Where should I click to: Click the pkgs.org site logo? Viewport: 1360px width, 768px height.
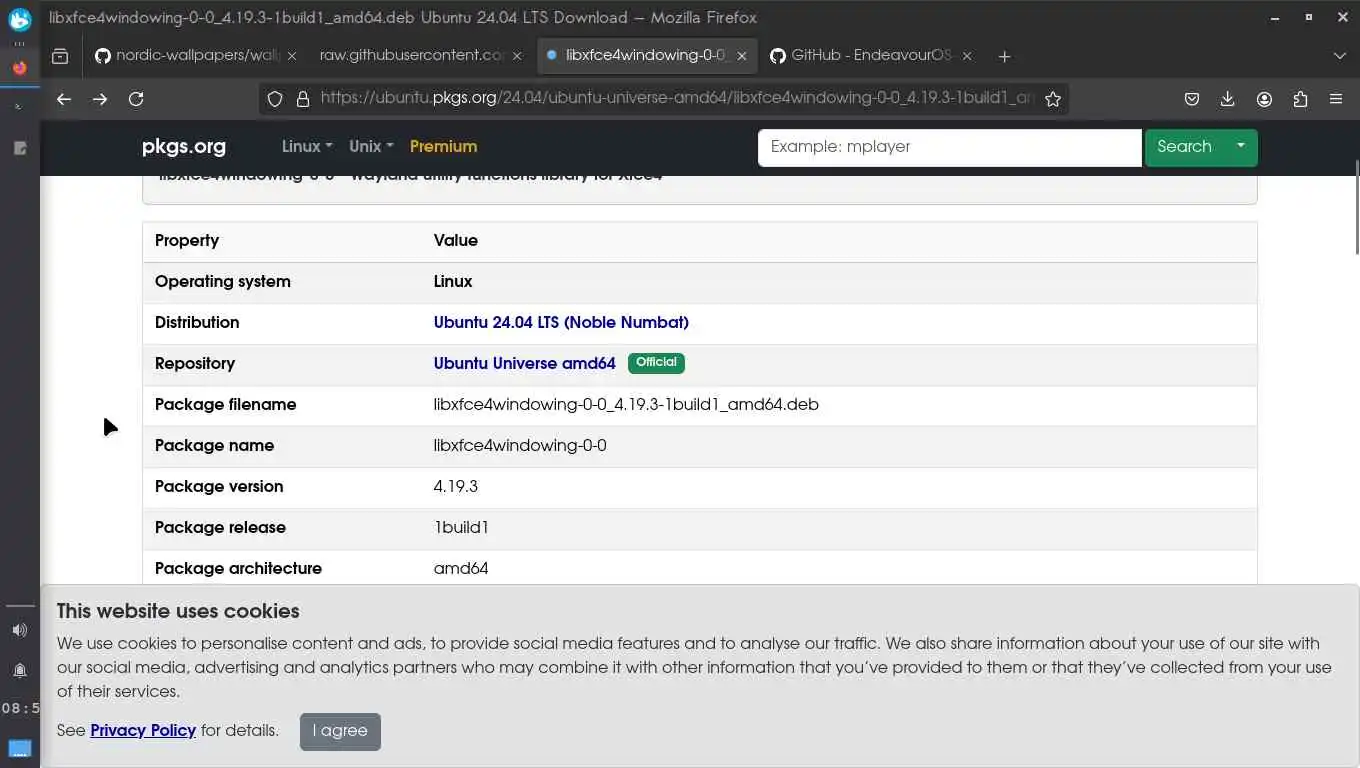point(184,147)
